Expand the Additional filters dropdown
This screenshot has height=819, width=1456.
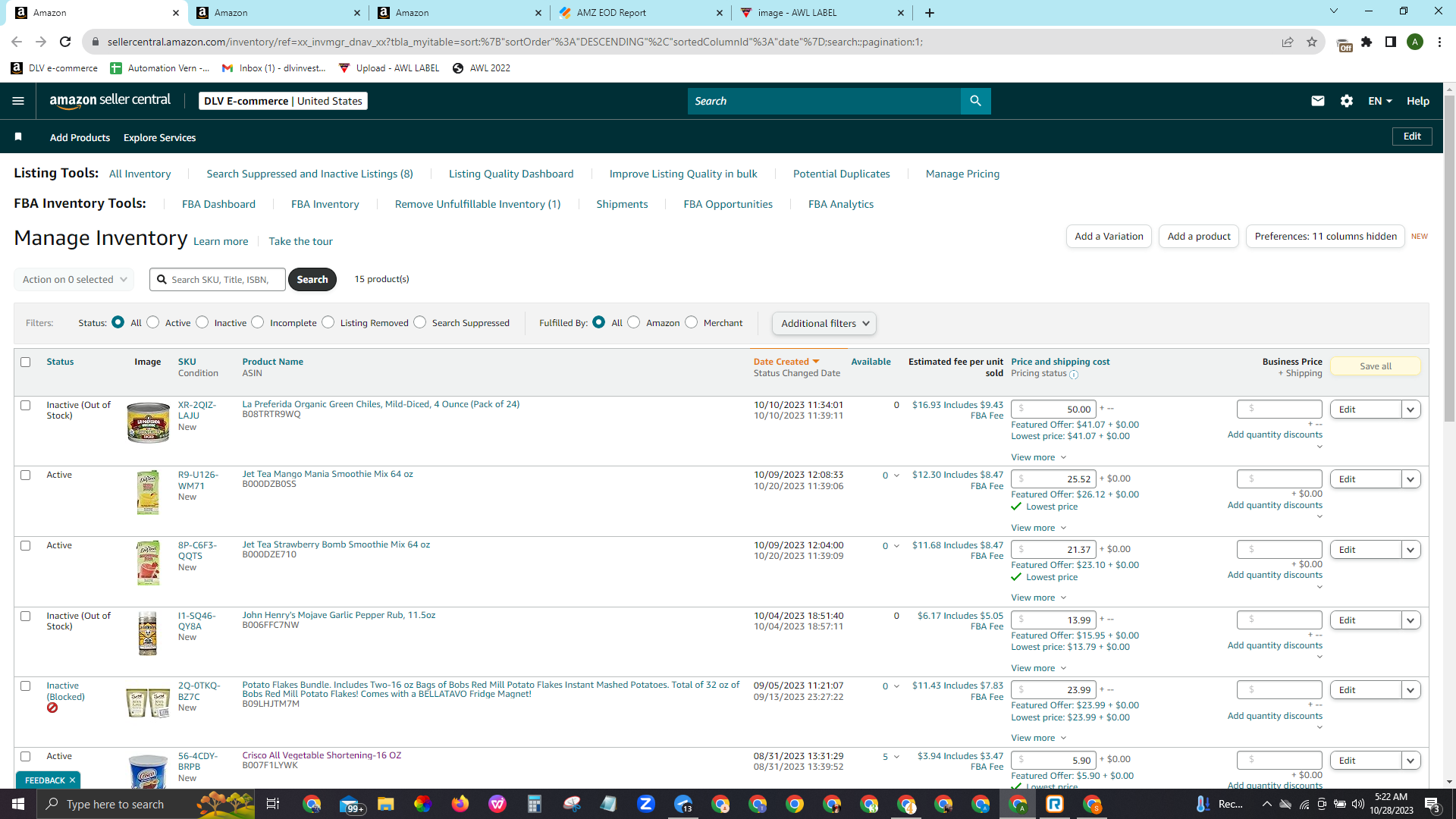pos(824,323)
